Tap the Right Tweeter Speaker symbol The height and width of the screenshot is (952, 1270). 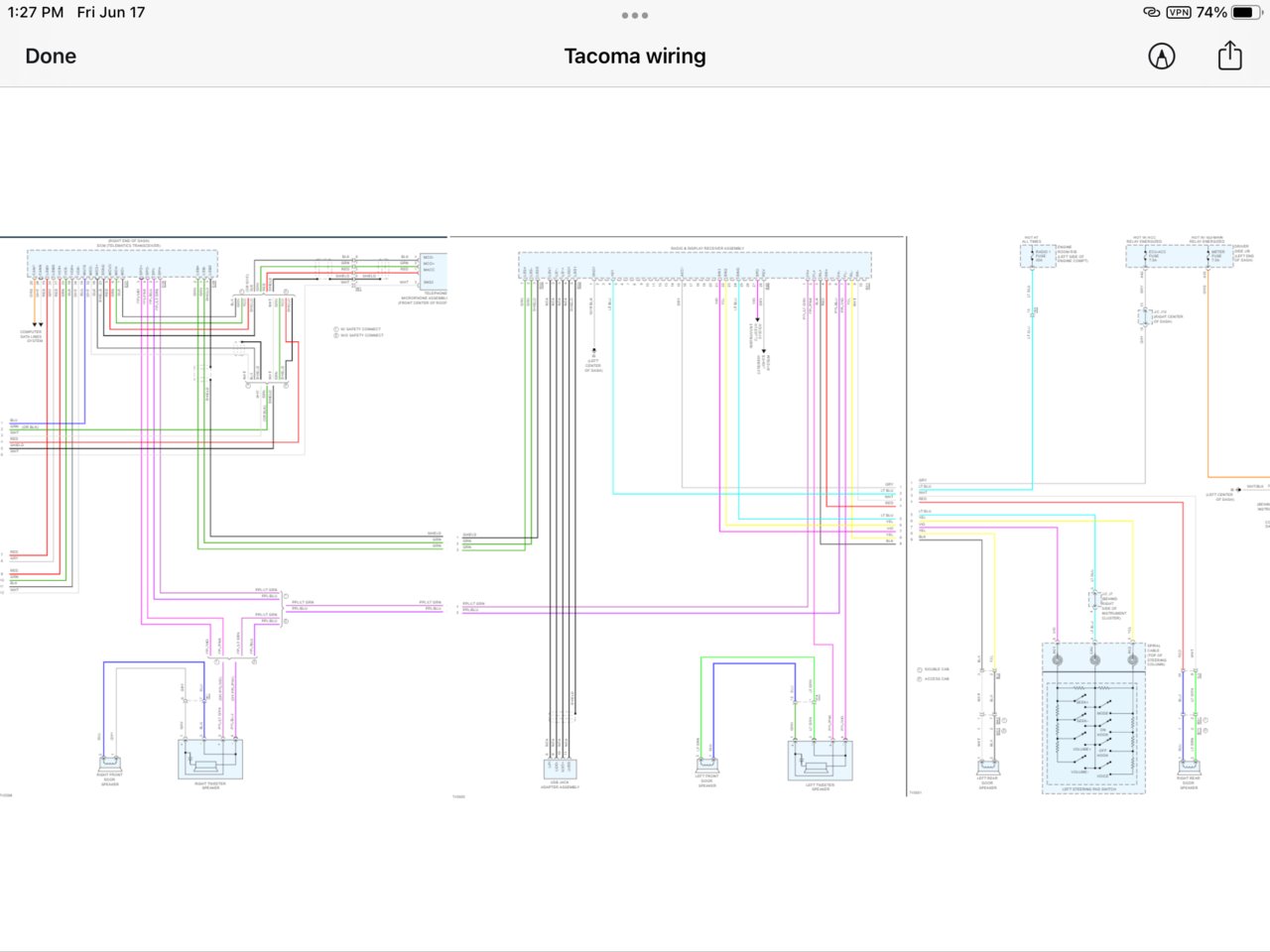[x=210, y=760]
